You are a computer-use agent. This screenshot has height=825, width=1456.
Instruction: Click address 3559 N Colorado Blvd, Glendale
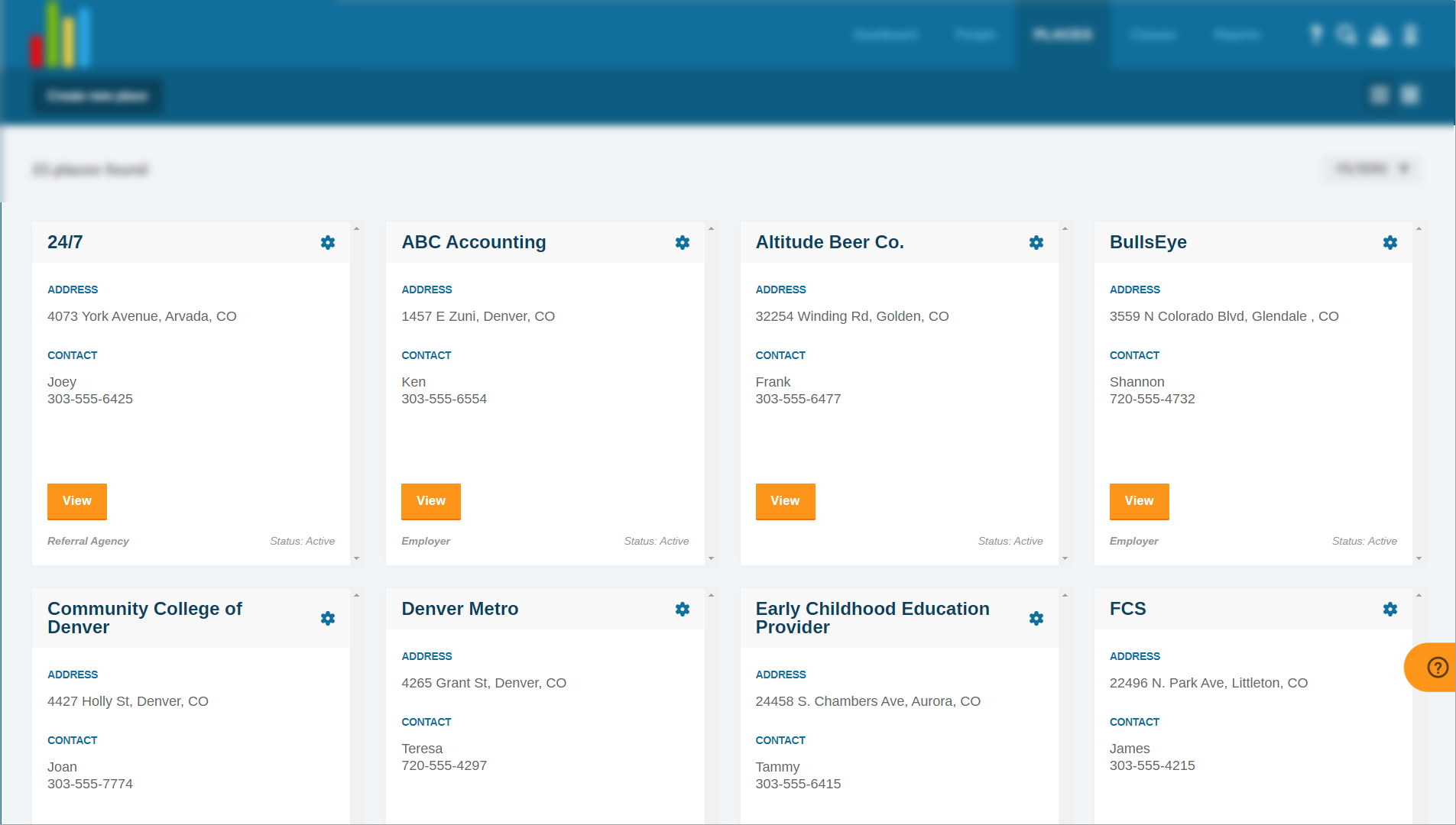(x=1224, y=316)
